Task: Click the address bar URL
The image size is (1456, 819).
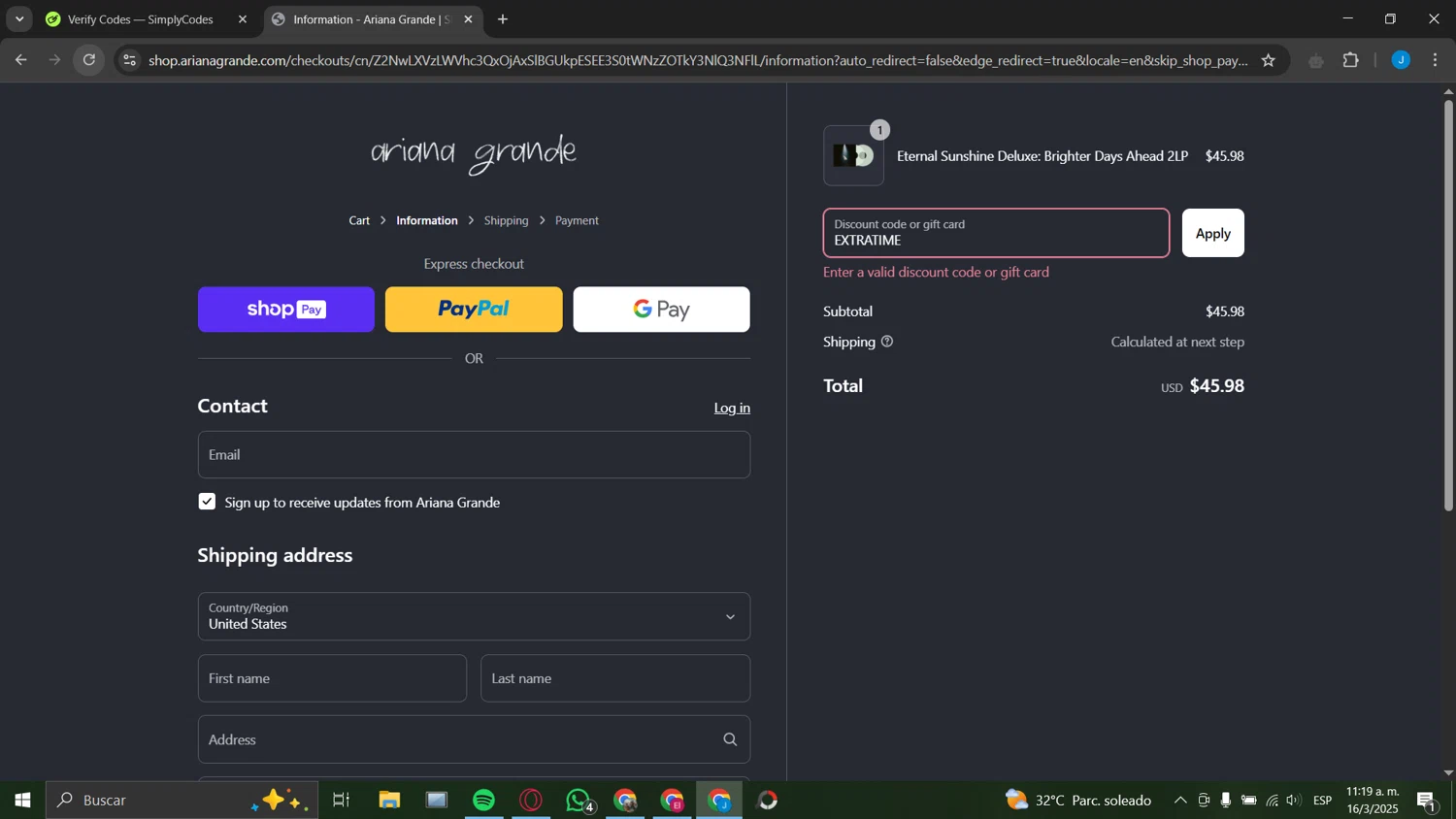Action: 698,60
